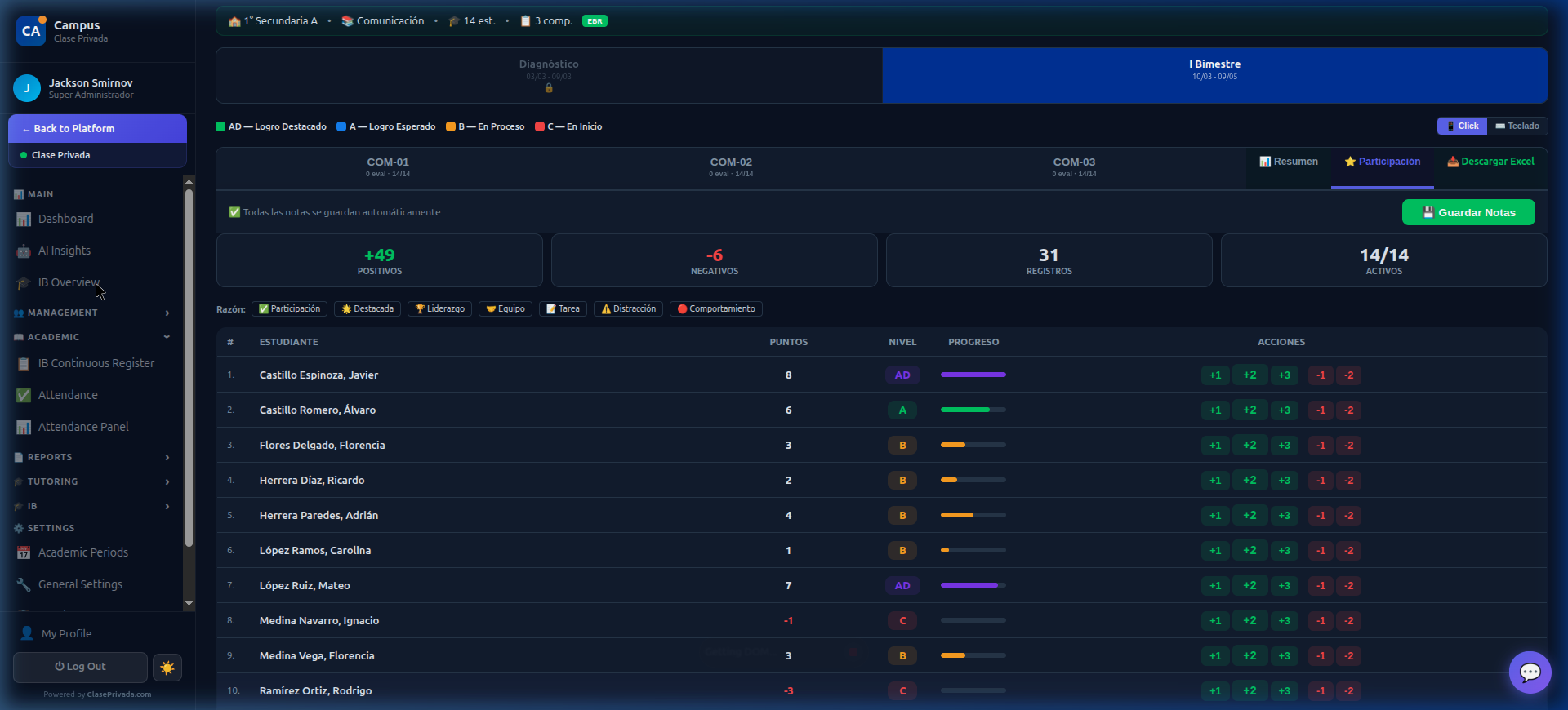Screen dimensions: 1568x710
Task: Expand the Management sidebar section
Action: 92,313
